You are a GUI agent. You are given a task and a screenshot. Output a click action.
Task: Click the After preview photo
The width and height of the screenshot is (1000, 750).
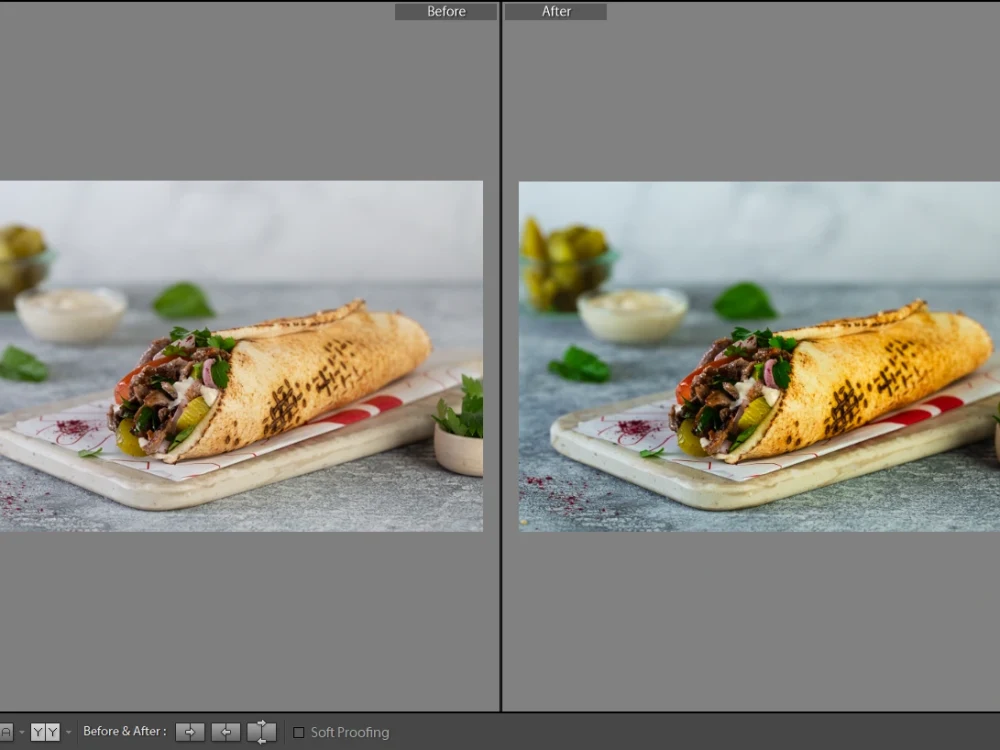click(x=759, y=357)
